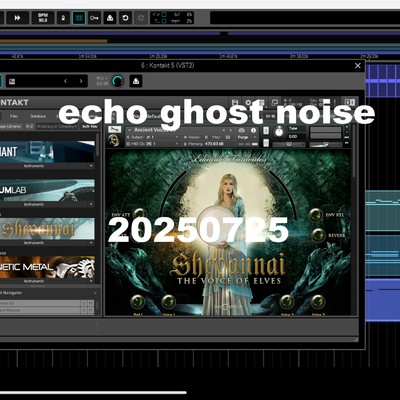Image resolution: width=400 pixels, height=400 pixels.
Task: Go to next preset with right arrow
Action: (x=81, y=81)
